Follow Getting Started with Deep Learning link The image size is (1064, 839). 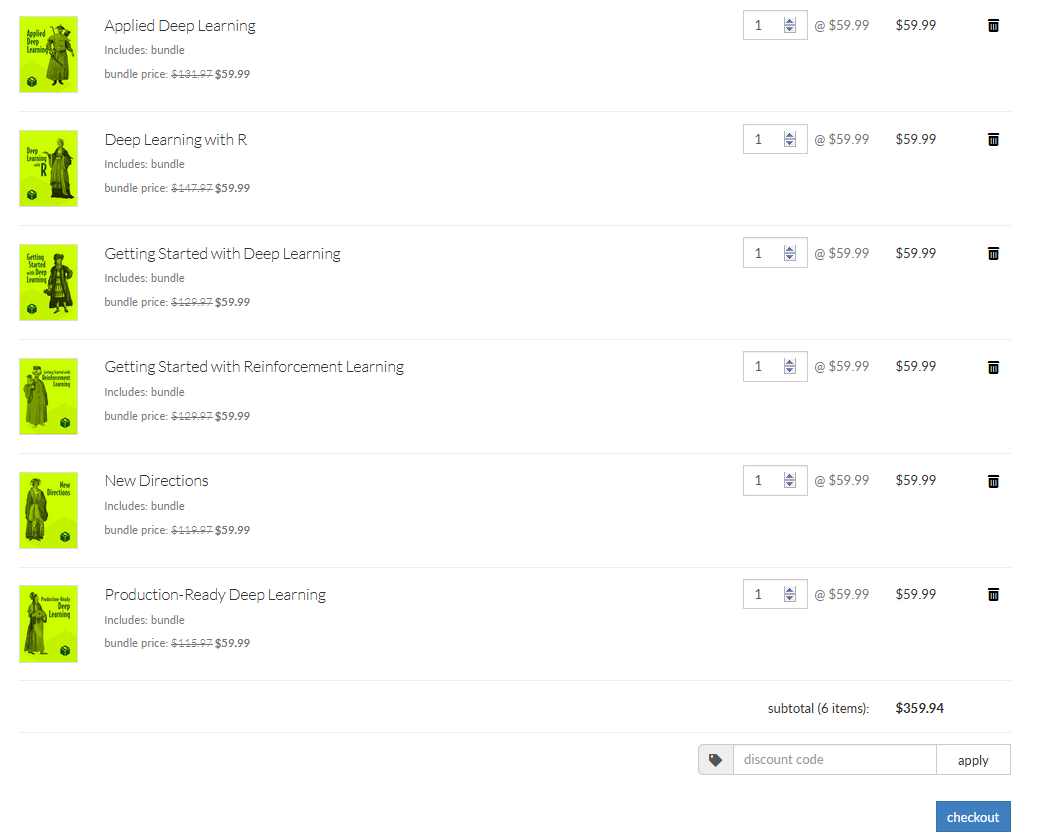point(223,254)
